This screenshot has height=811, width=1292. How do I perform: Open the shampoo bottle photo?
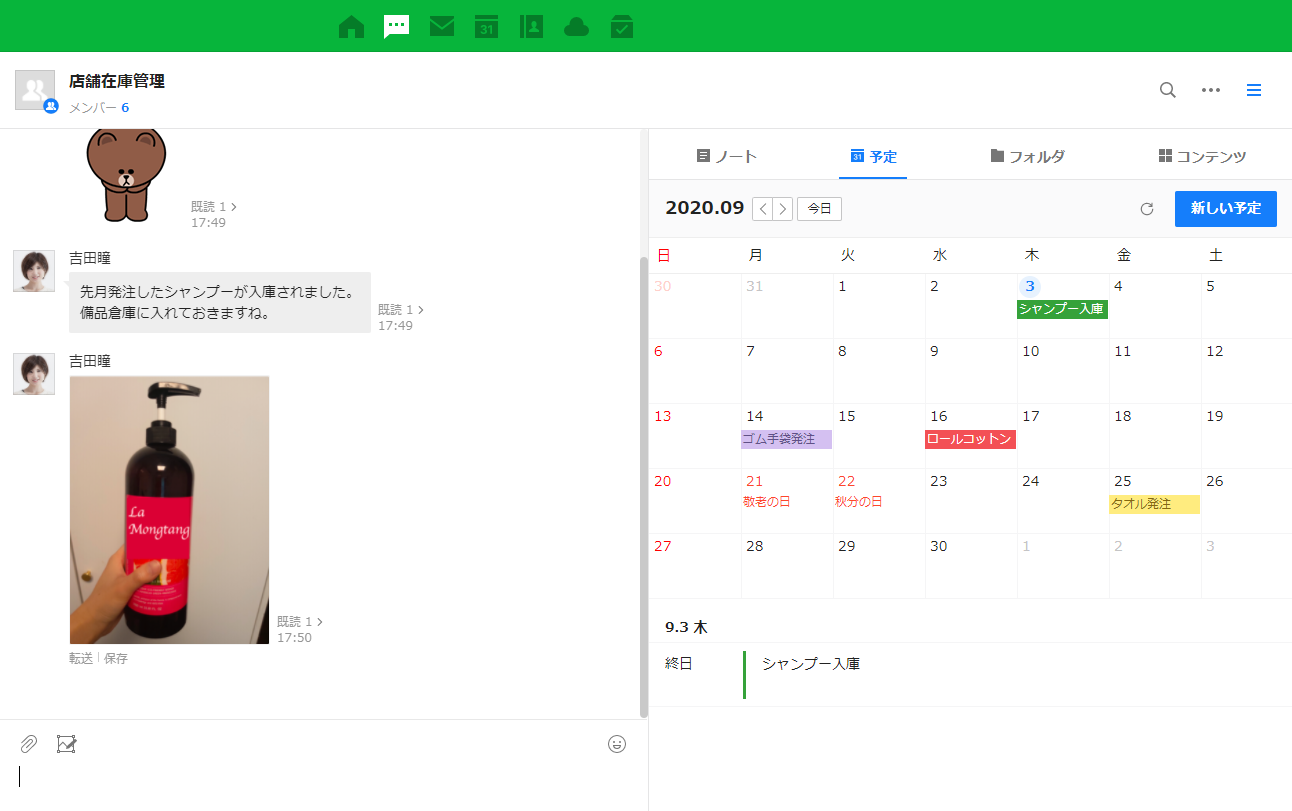pyautogui.click(x=169, y=510)
